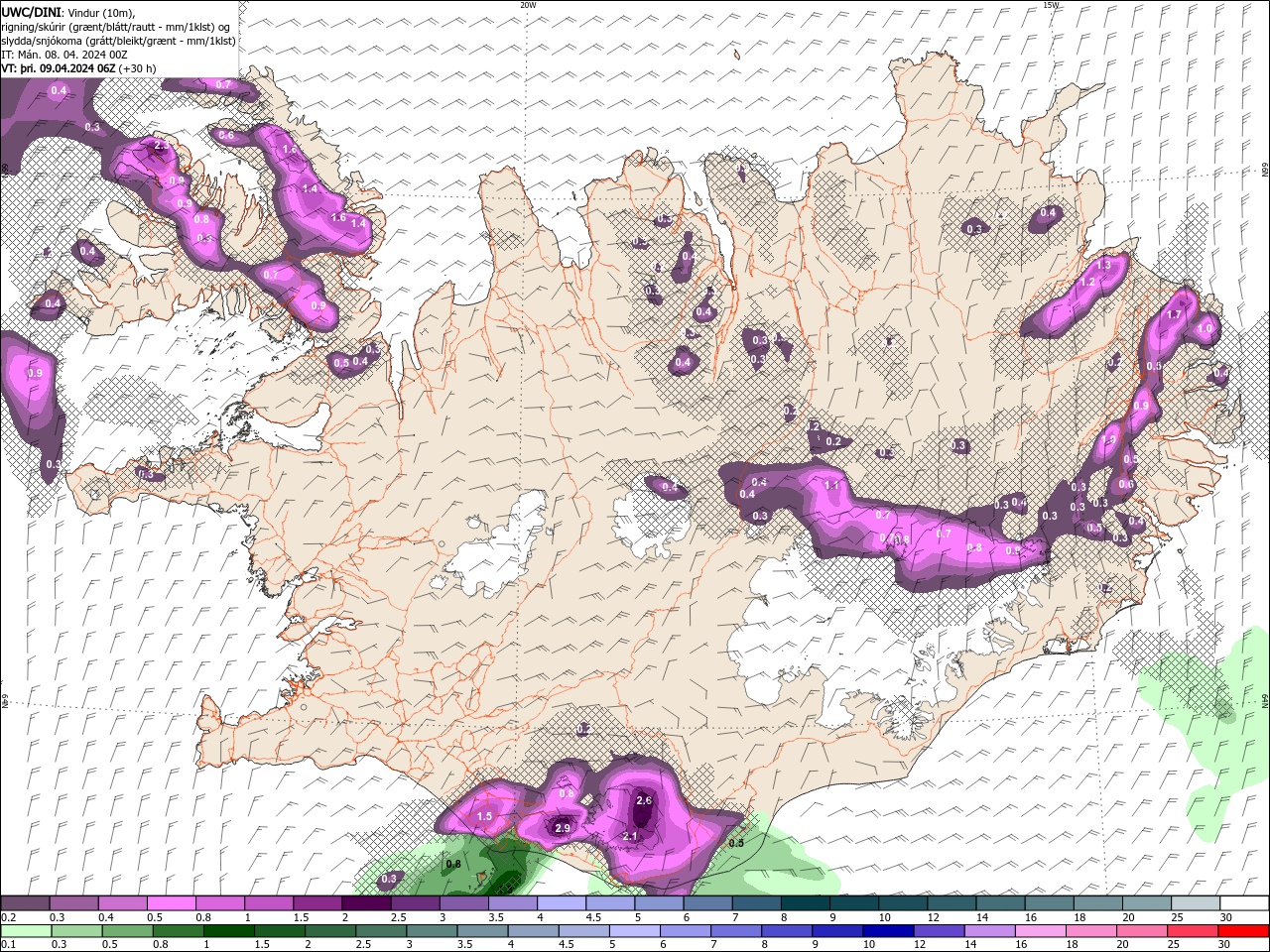Screen dimensions: 1270x952
Task: Click upper legend swatch between 9 and 10
Action: point(854,903)
